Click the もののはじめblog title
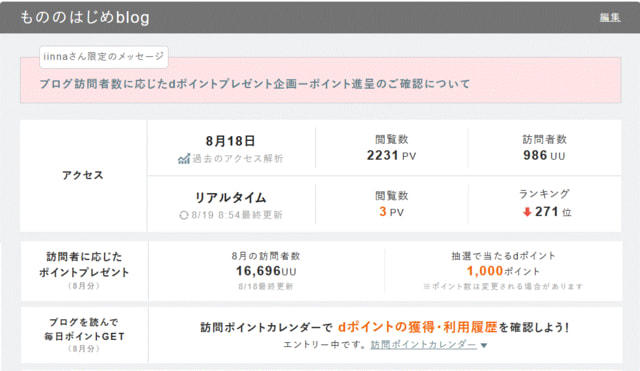 pyautogui.click(x=85, y=18)
